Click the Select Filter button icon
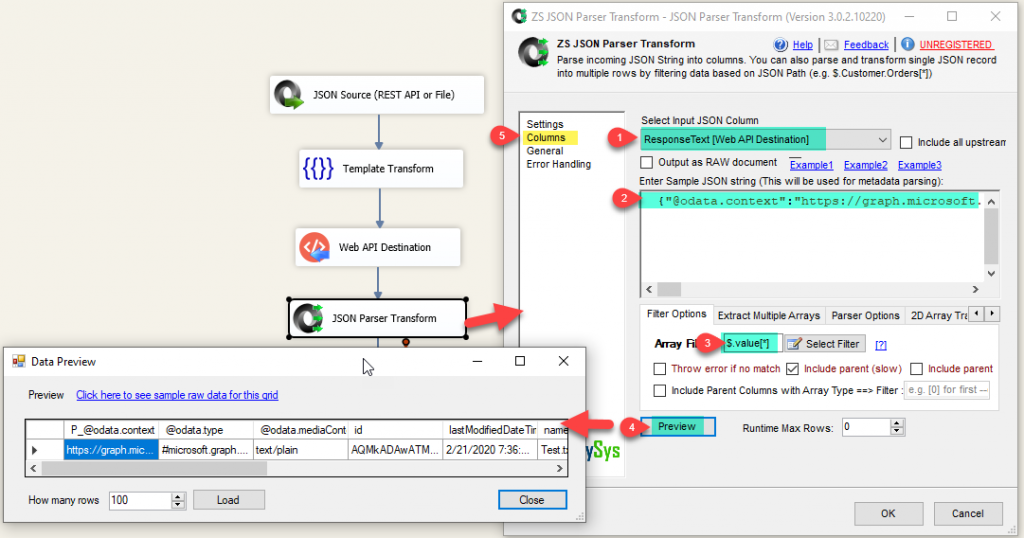Screen dimensions: 1024x538 pyautogui.click(x=795, y=344)
